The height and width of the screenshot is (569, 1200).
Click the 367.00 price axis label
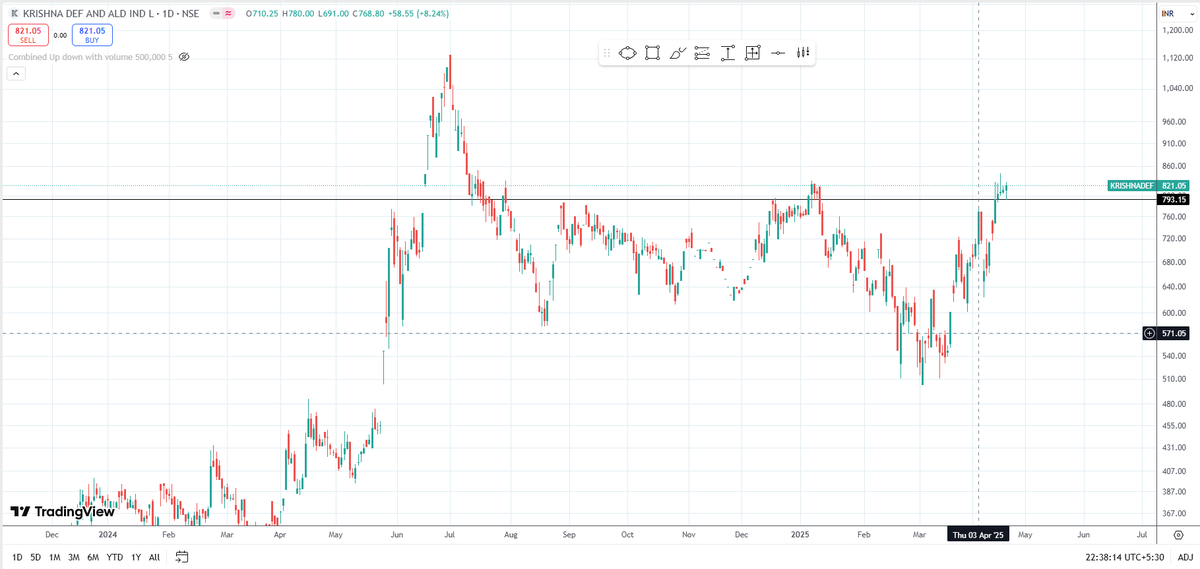(1176, 513)
